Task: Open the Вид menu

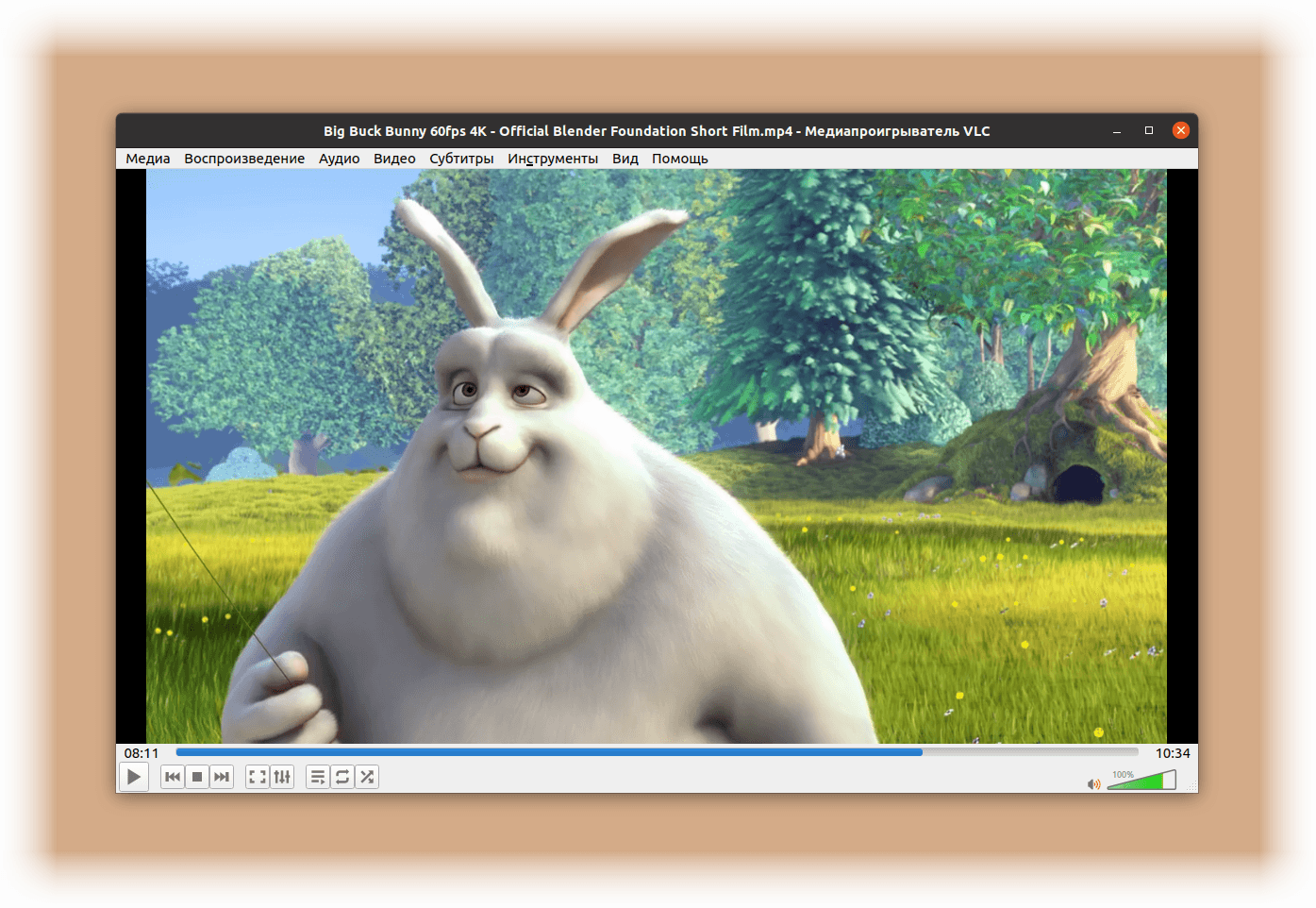Action: click(625, 159)
